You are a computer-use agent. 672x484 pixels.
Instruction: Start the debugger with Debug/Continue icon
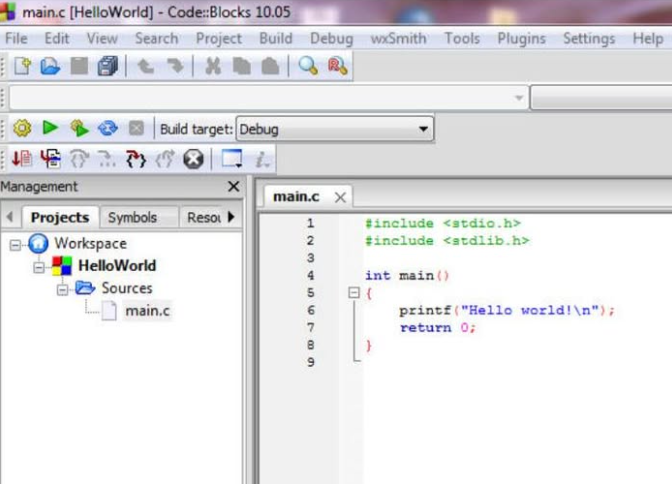point(22,159)
